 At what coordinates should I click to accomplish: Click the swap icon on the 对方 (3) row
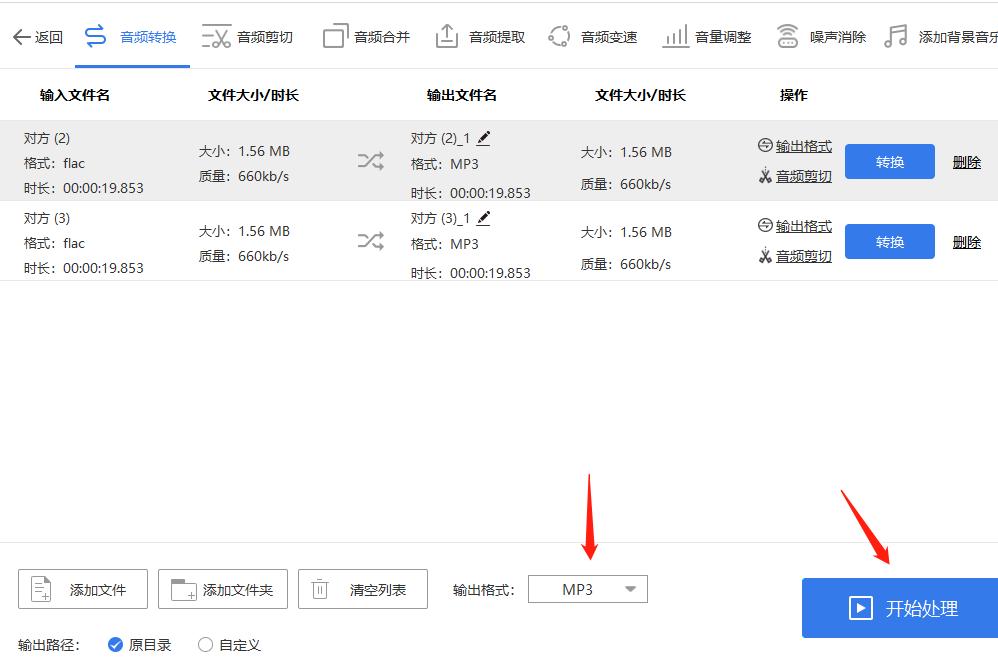(371, 241)
